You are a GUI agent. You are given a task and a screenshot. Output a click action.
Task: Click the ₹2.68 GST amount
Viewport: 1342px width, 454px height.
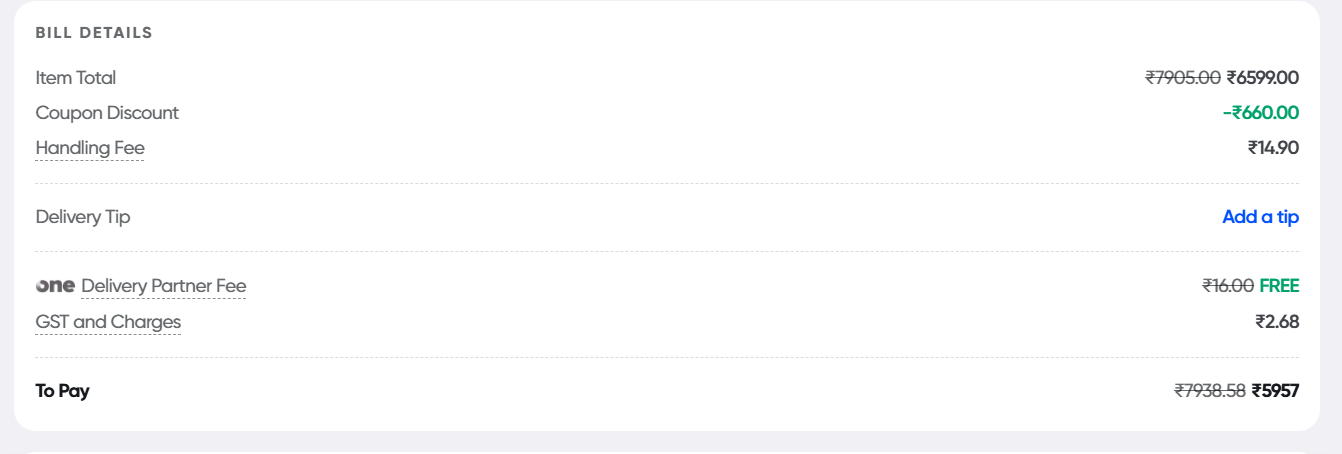(1277, 322)
